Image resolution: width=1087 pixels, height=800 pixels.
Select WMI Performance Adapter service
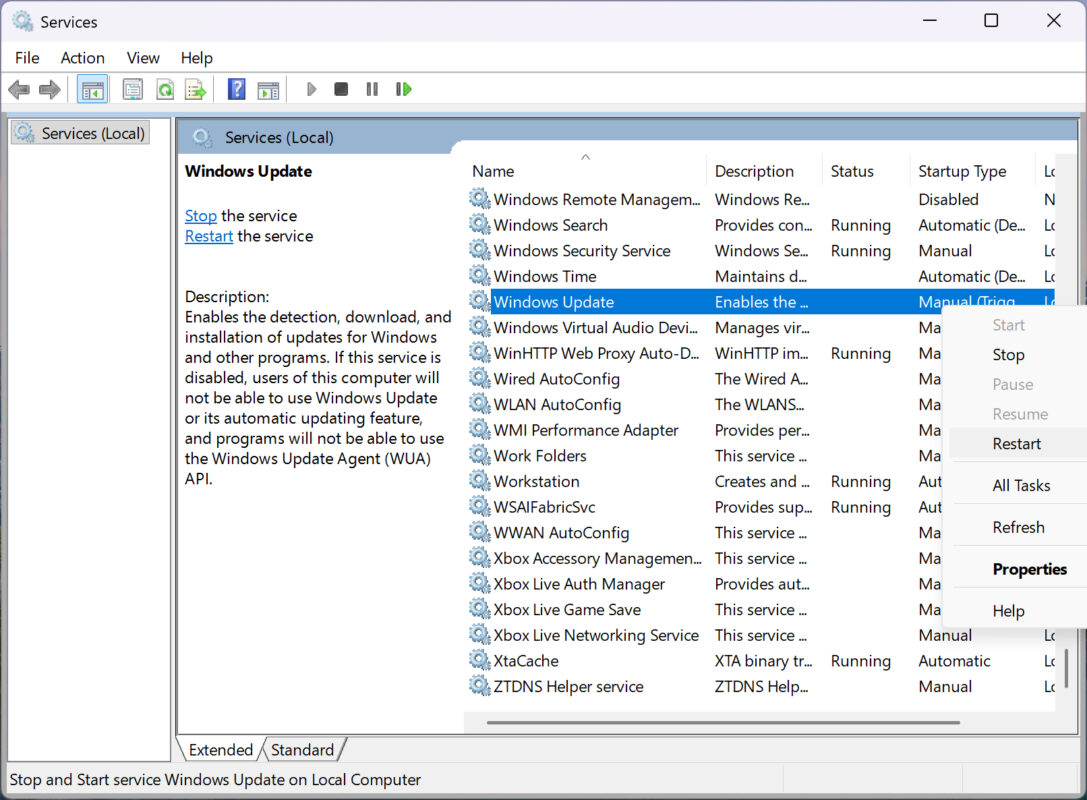point(704,430)
